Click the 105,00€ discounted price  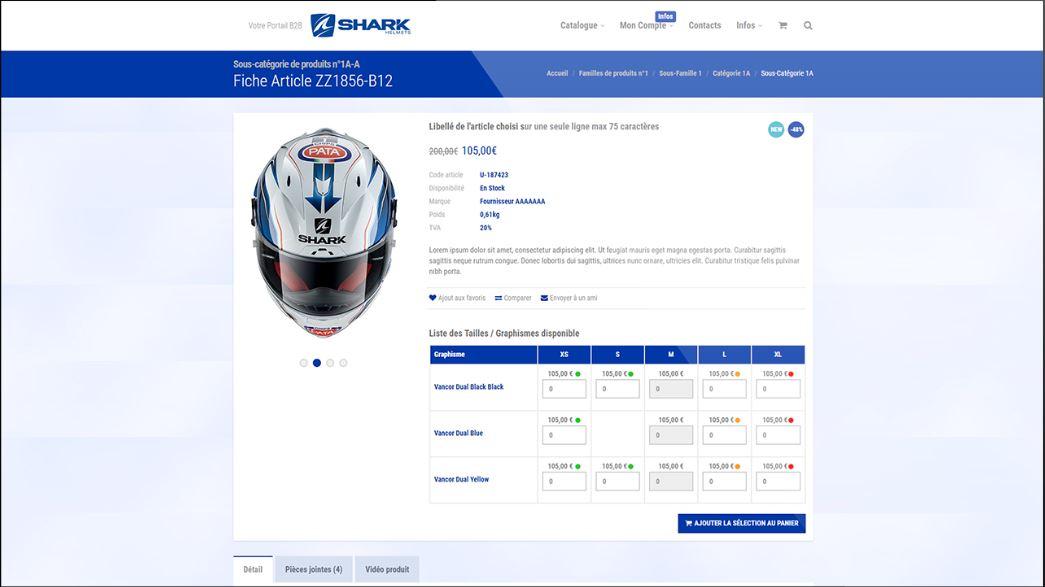[x=479, y=151]
